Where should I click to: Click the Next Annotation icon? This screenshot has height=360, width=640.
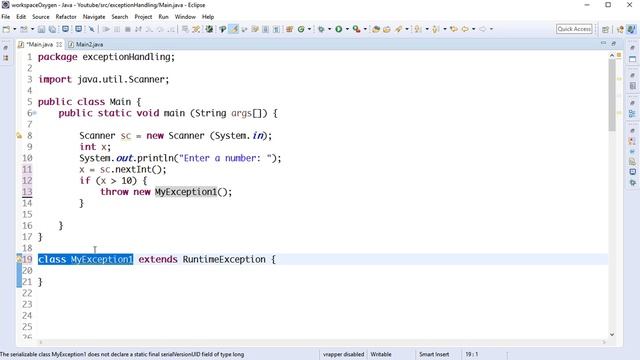point(418,29)
